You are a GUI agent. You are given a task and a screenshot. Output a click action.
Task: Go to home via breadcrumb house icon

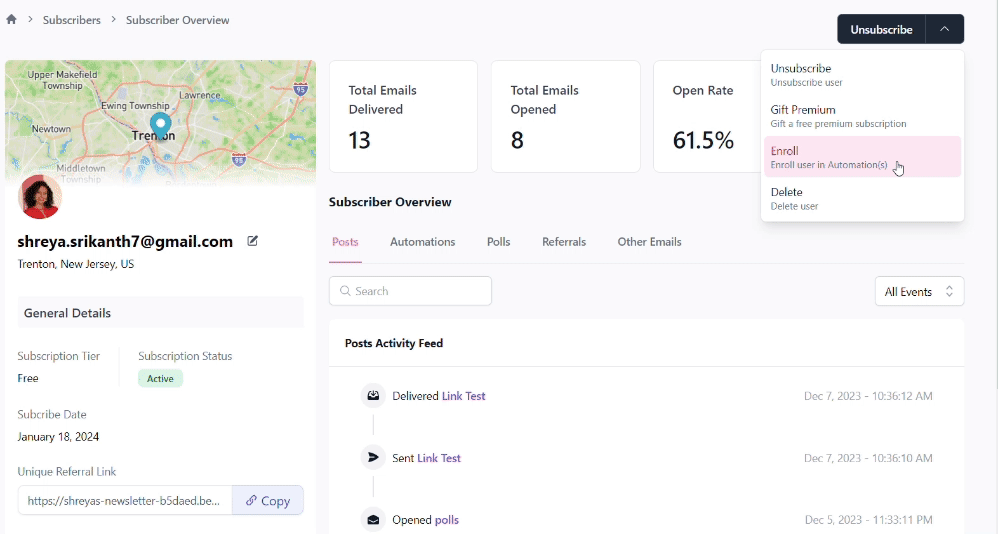pyautogui.click(x=11, y=19)
